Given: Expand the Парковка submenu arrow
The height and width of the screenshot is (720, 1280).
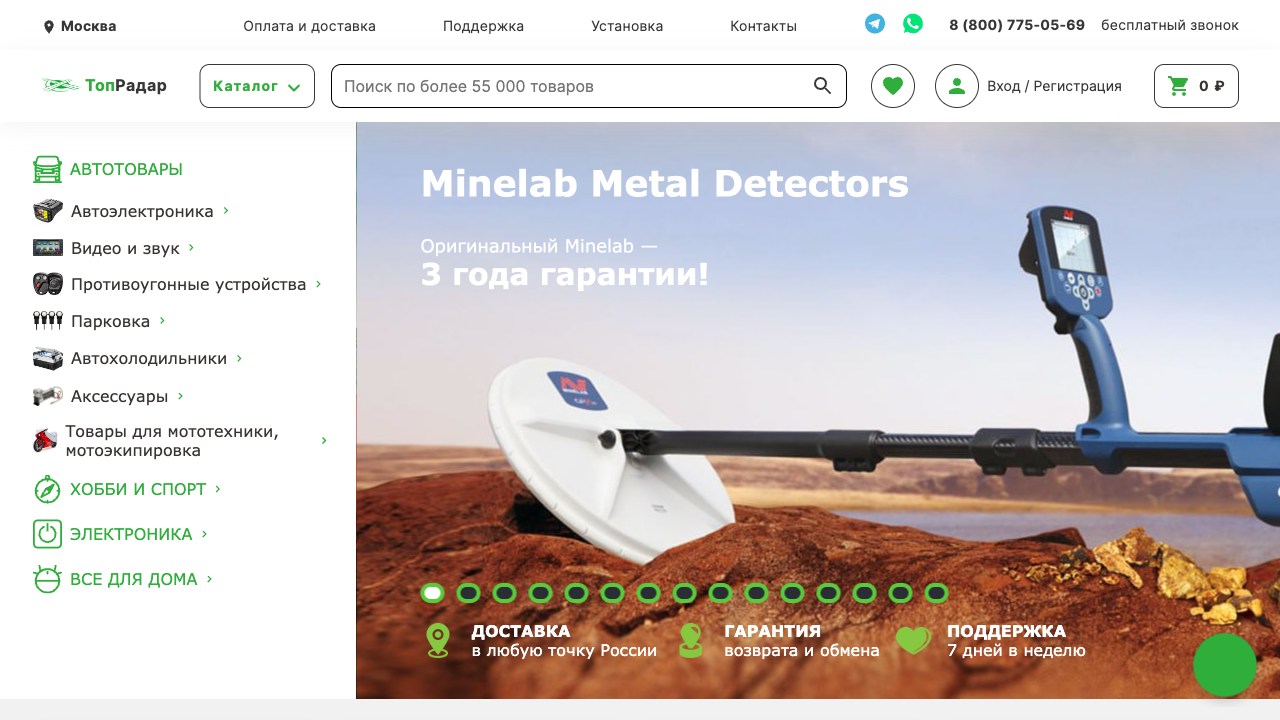Looking at the screenshot, I should [x=162, y=321].
